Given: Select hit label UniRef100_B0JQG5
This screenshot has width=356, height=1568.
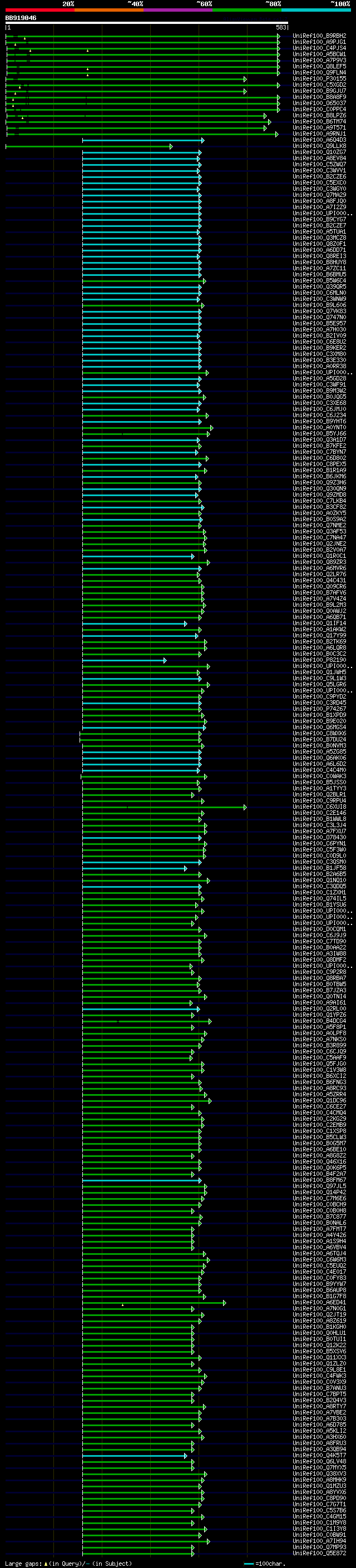Looking at the screenshot, I should (x=319, y=397).
